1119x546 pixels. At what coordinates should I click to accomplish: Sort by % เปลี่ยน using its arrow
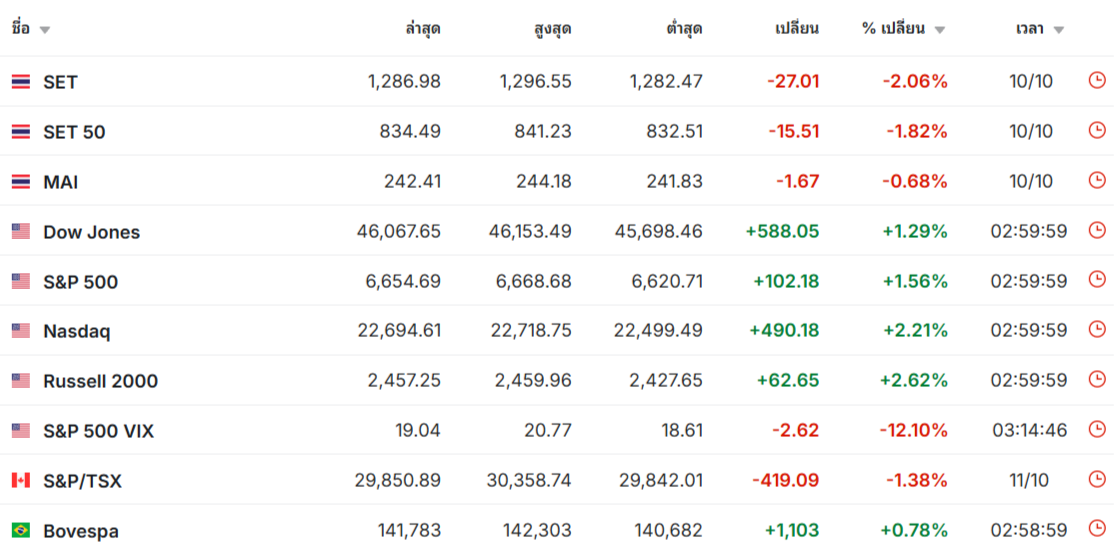939,30
